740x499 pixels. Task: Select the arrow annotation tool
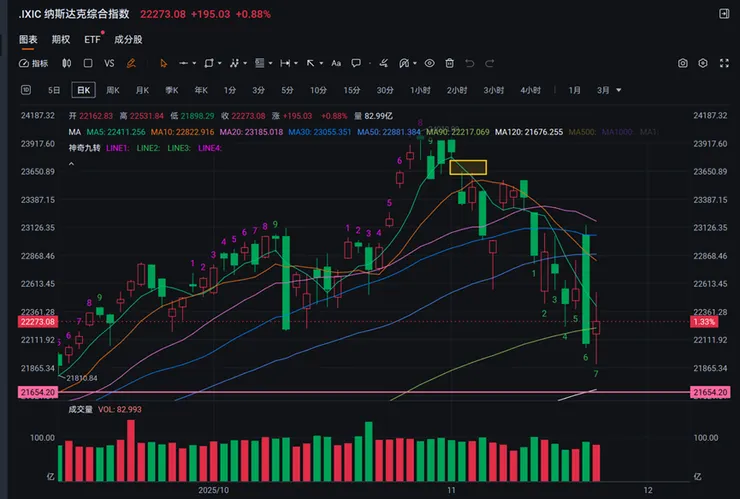tap(310, 63)
